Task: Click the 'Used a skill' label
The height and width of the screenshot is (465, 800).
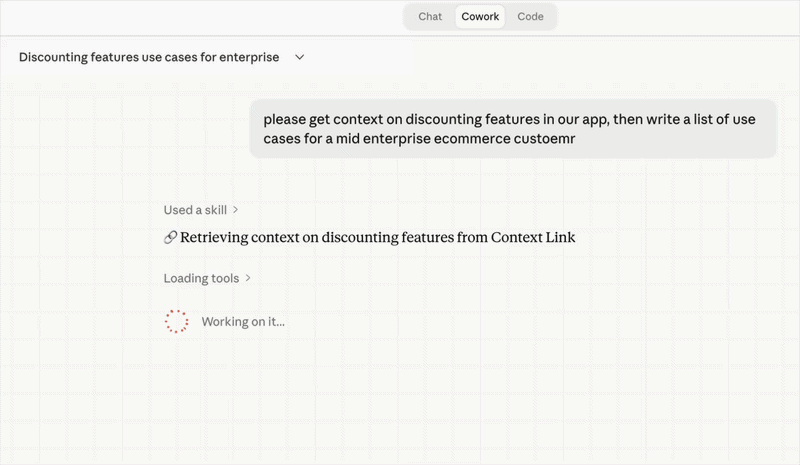Action: tap(195, 210)
